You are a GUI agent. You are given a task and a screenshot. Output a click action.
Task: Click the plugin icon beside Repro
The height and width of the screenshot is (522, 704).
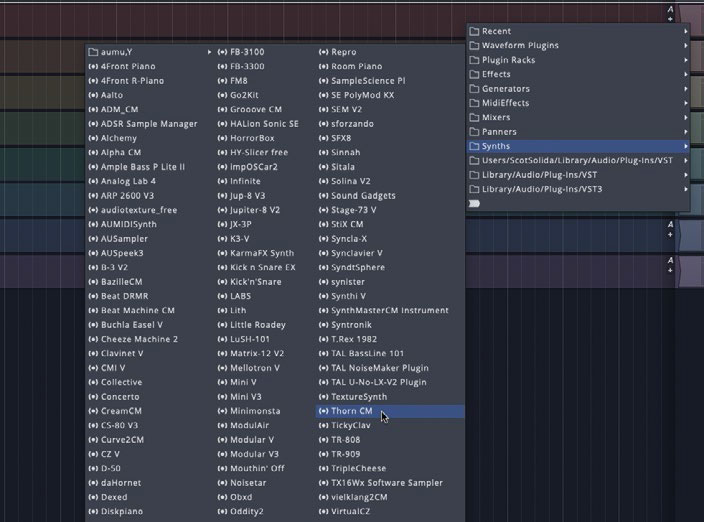[323, 52]
